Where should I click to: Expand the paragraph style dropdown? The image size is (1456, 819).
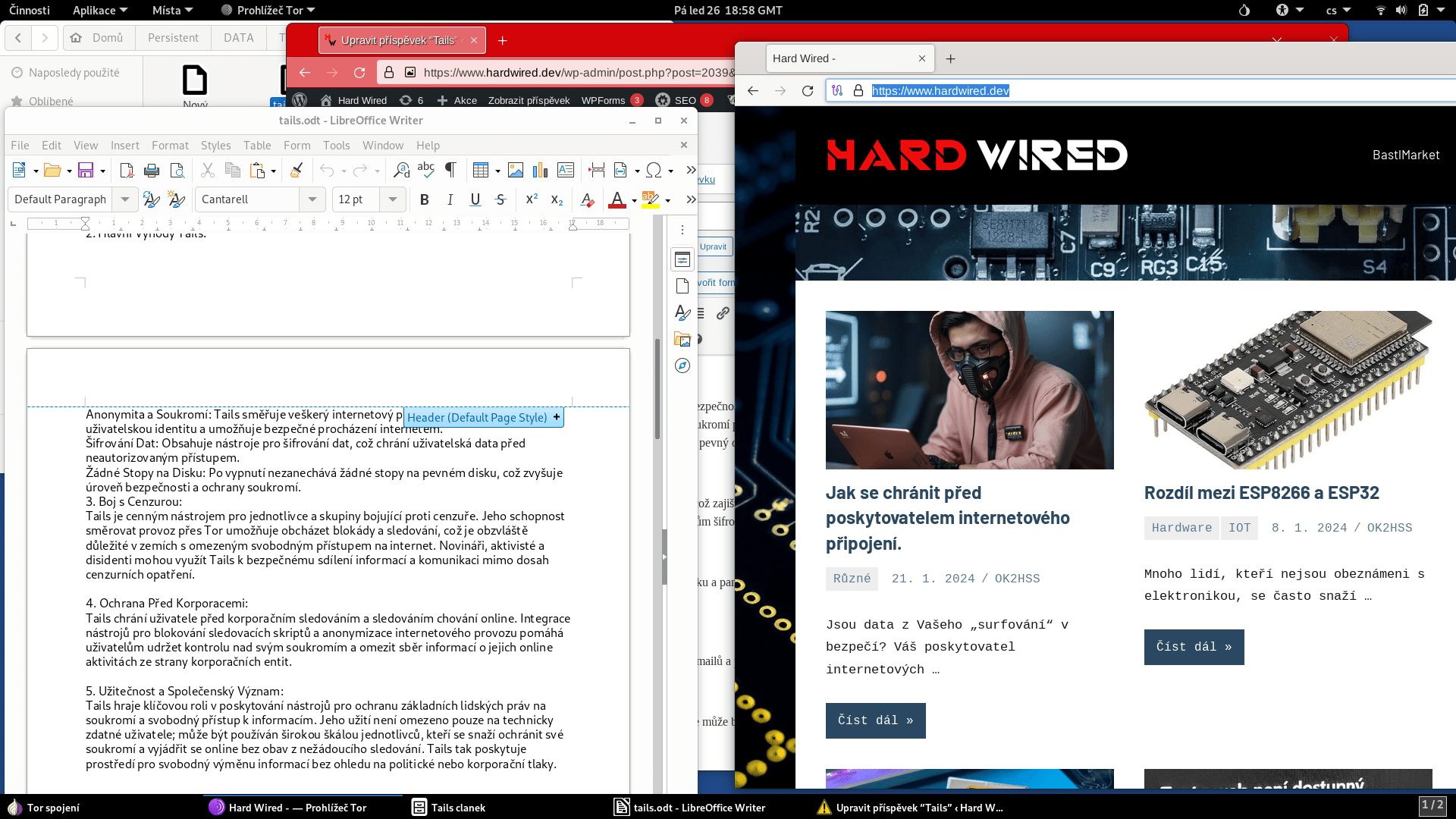(x=125, y=199)
